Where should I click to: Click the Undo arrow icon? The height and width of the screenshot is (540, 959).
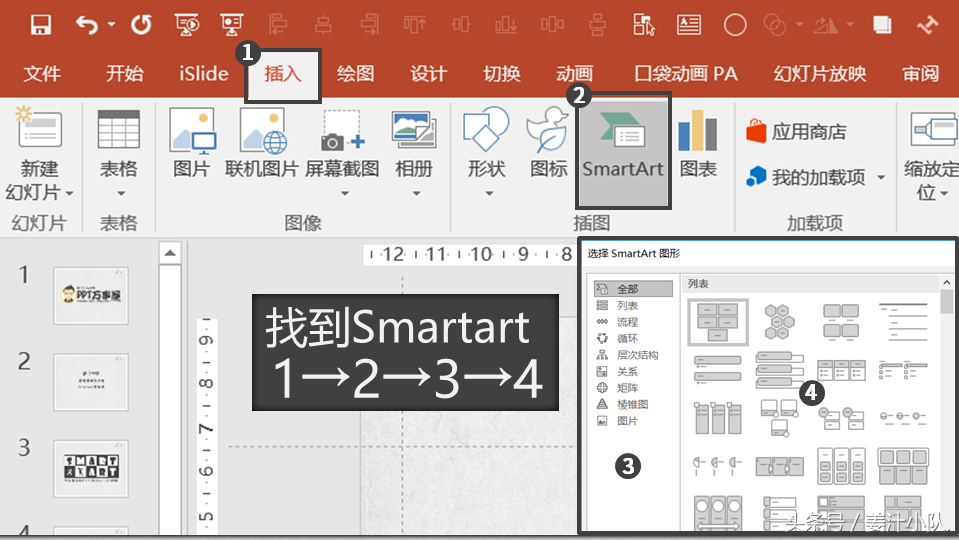coord(87,25)
